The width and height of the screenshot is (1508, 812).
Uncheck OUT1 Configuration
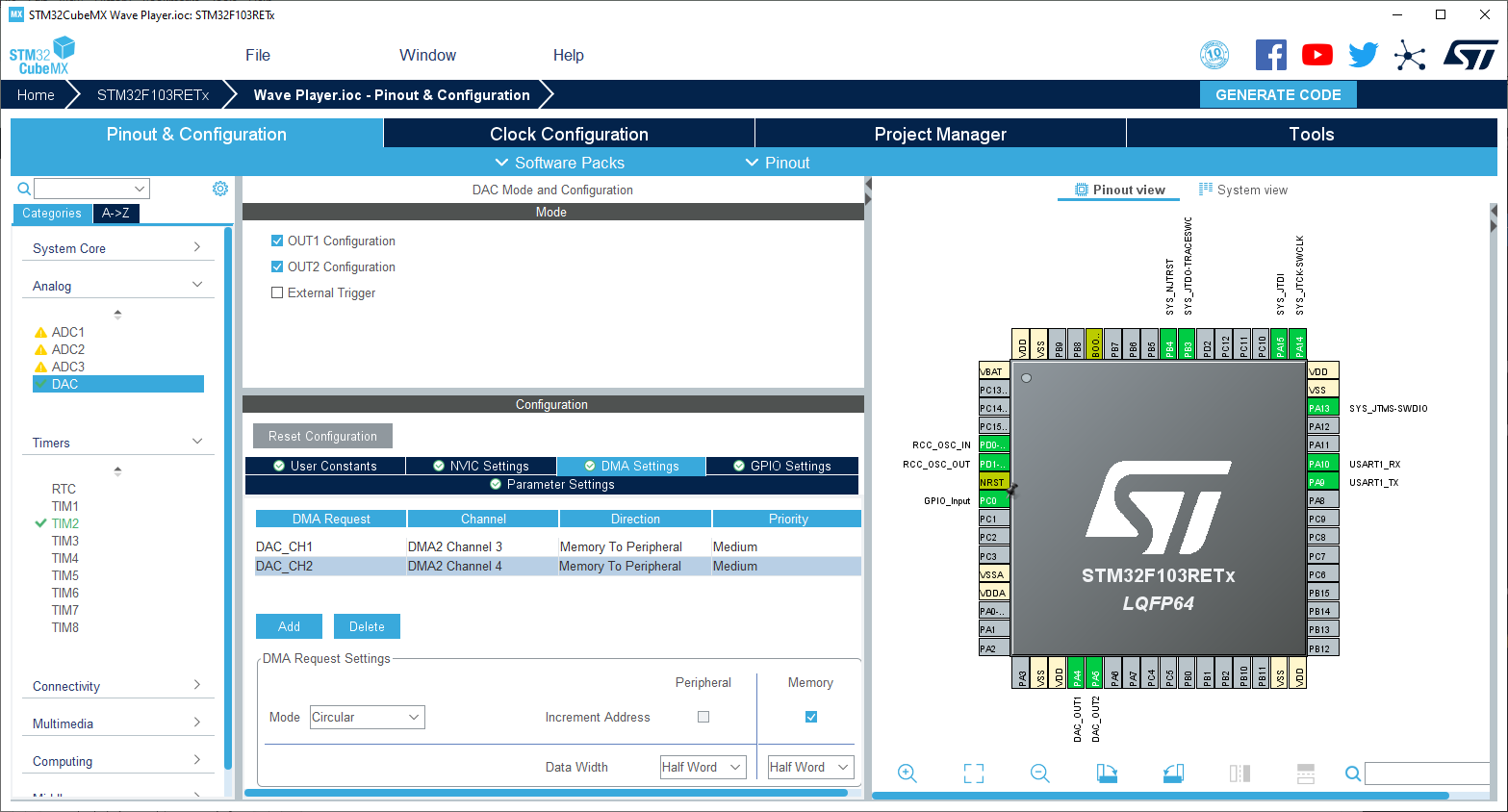[x=277, y=241]
